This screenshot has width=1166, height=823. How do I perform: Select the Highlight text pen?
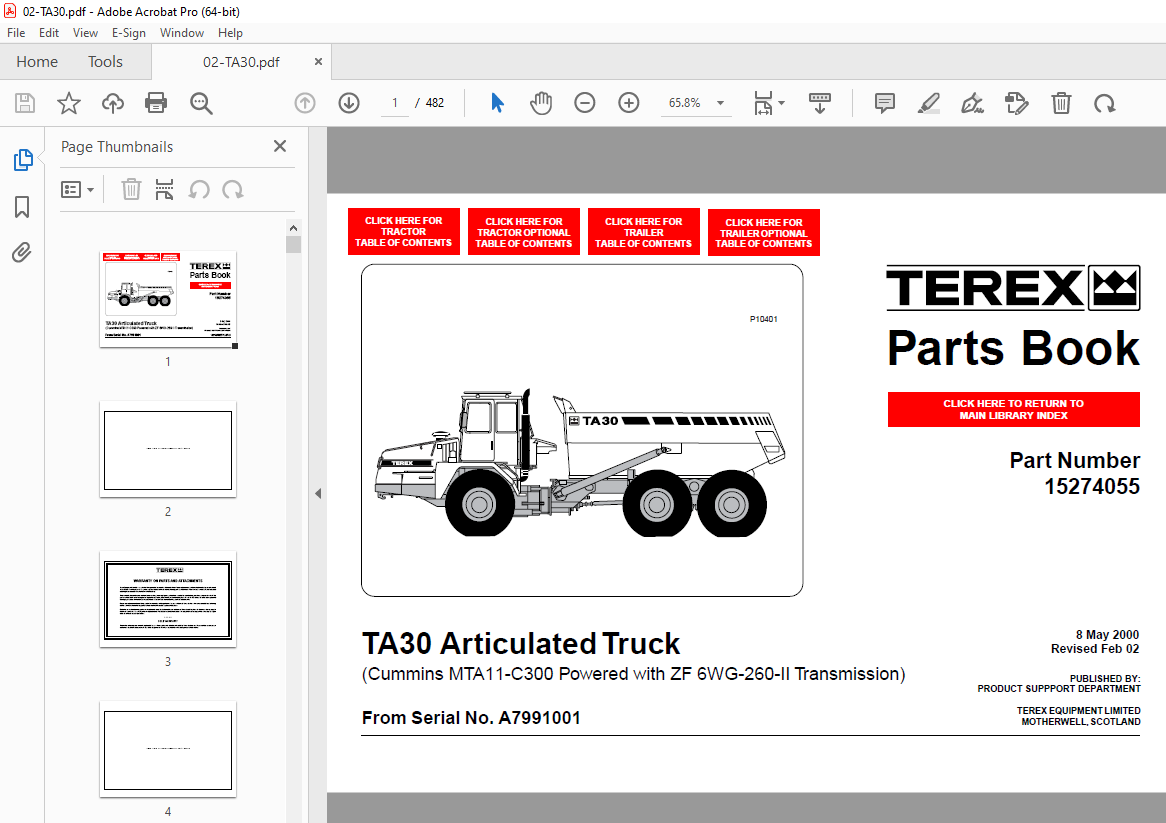tap(928, 103)
